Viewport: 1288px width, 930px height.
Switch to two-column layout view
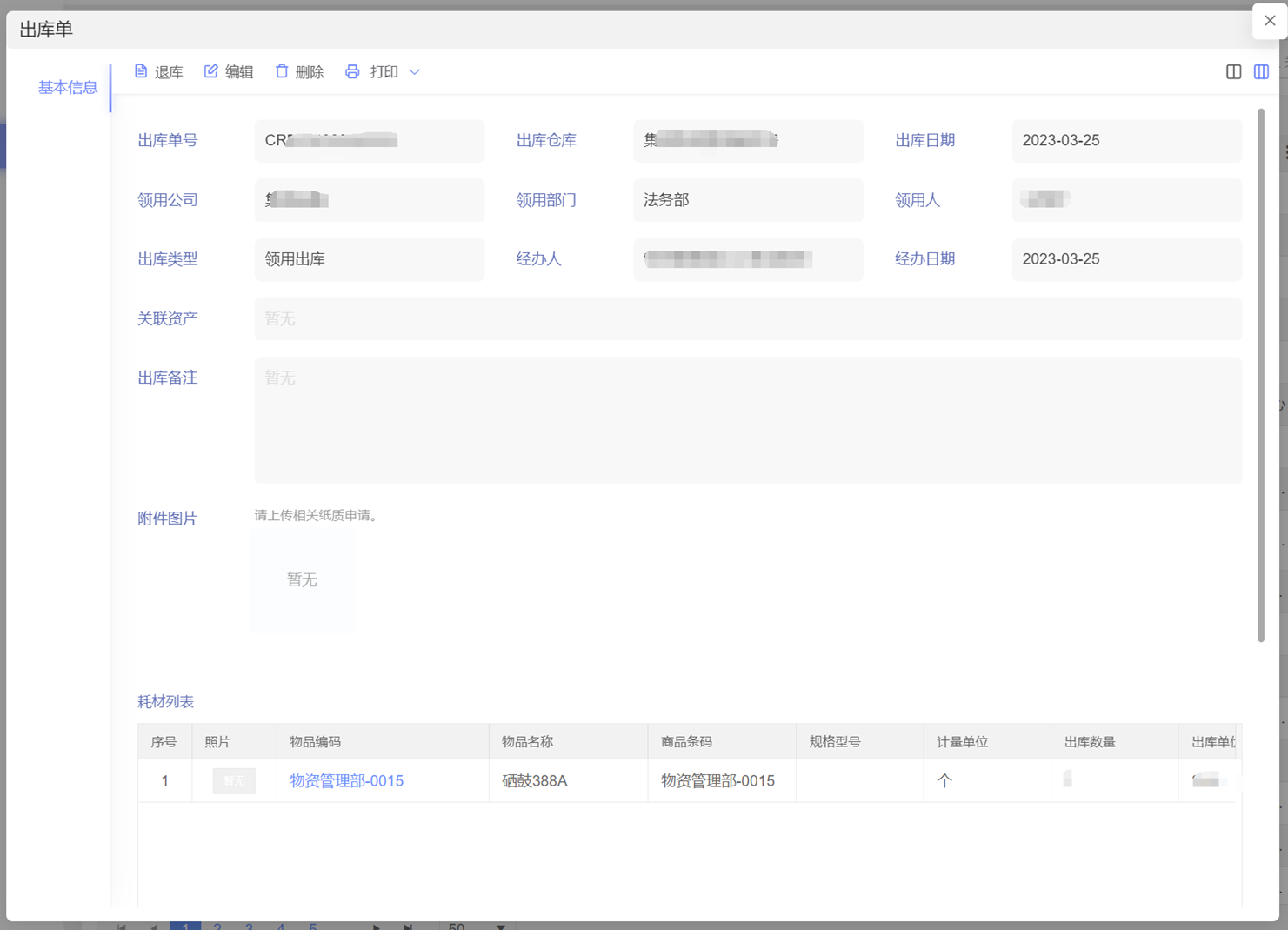tap(1233, 72)
